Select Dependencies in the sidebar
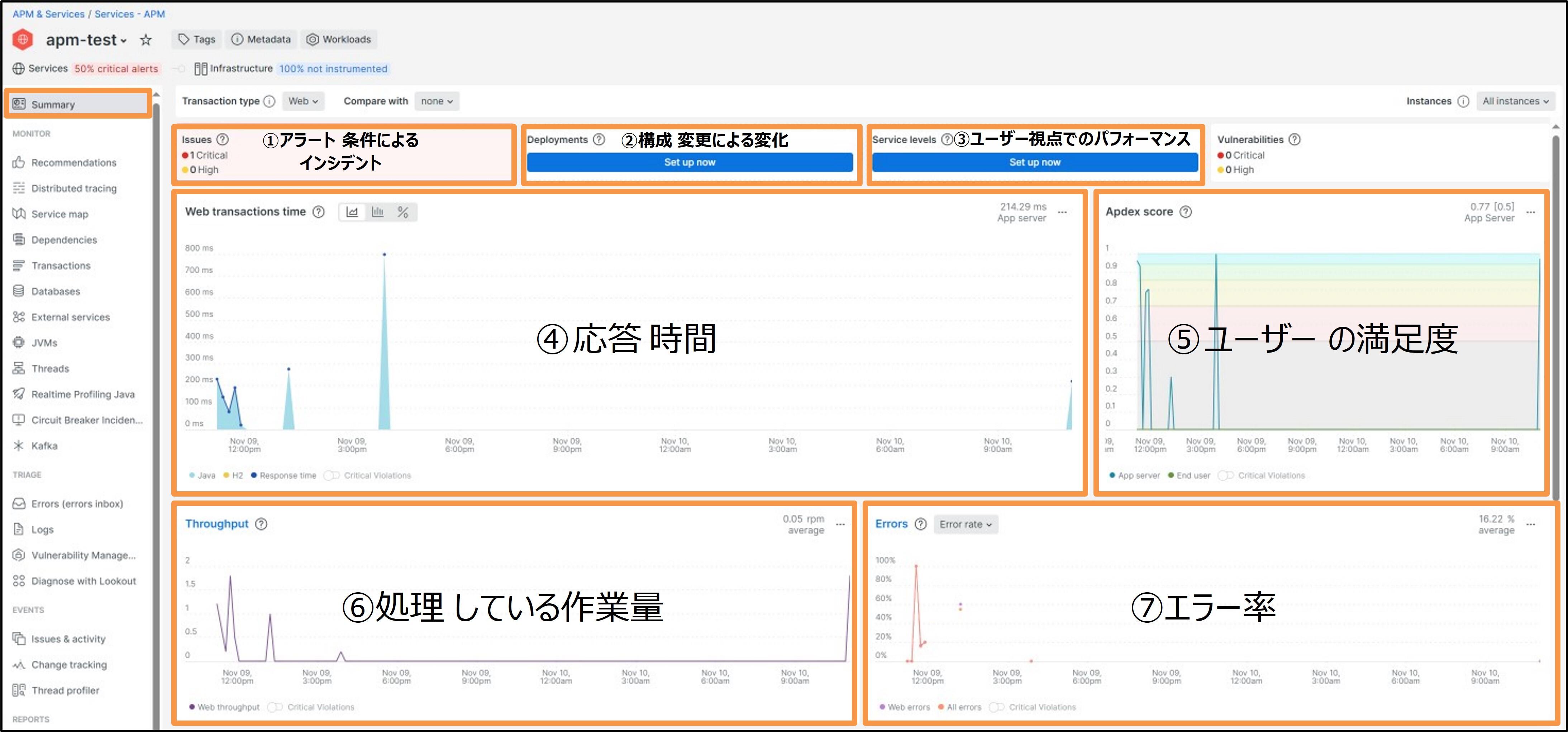Screen dimensions: 1568x732 [x=64, y=240]
